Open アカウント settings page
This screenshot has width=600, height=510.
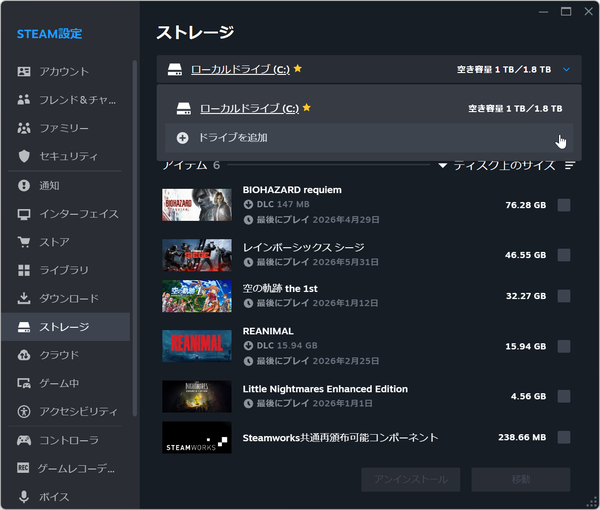point(66,72)
